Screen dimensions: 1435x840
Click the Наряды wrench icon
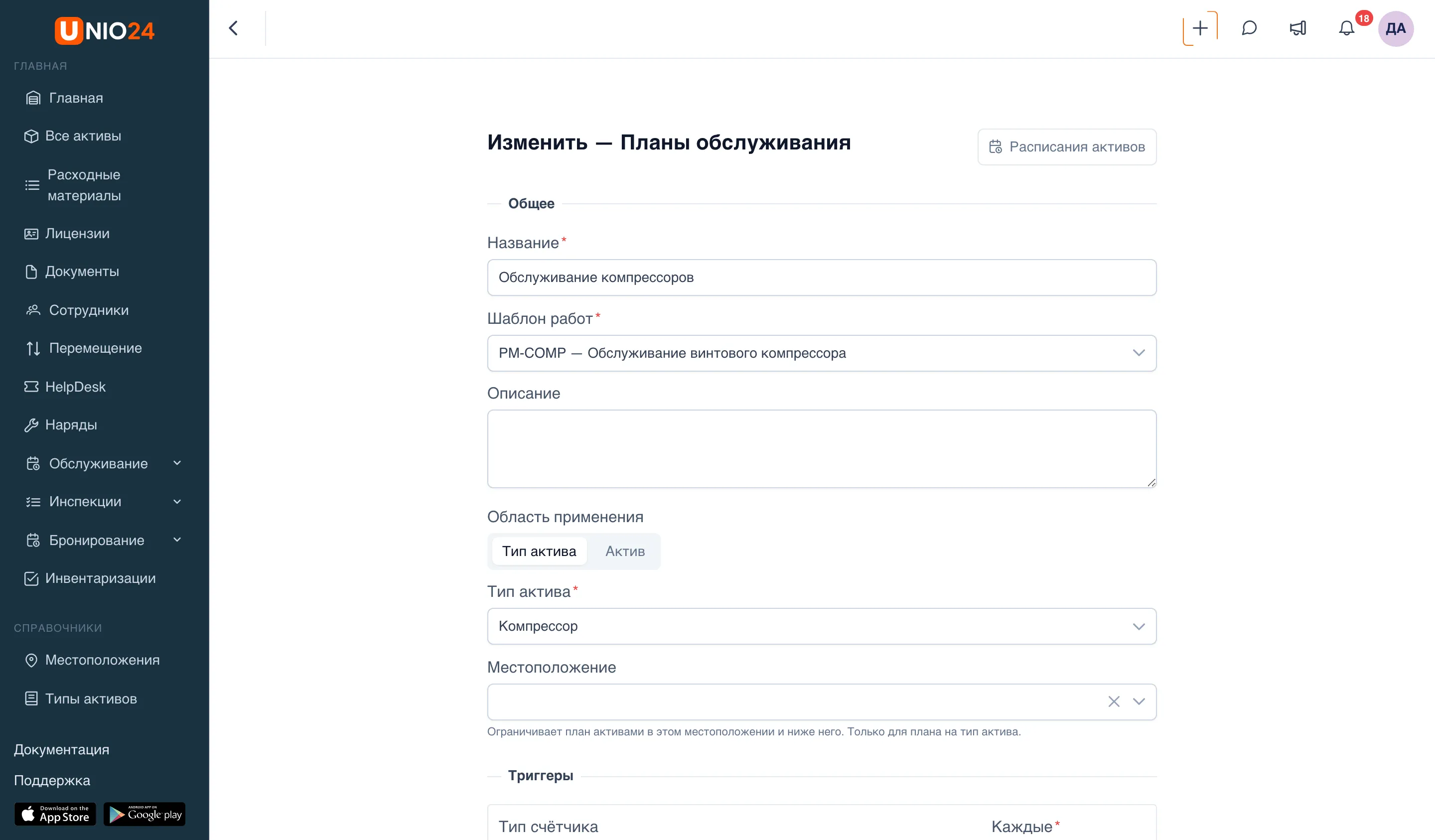tap(31, 425)
